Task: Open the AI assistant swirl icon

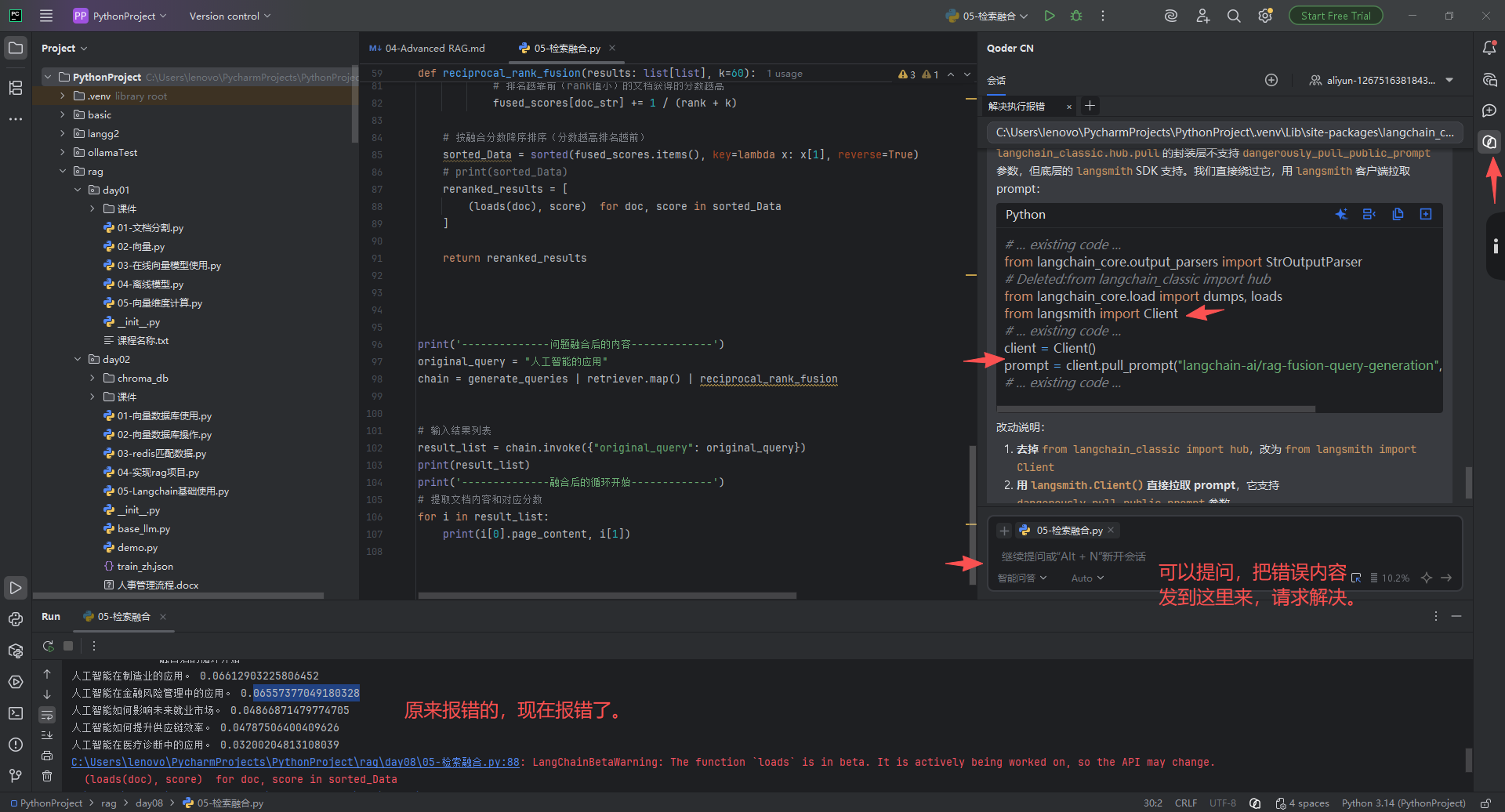Action: (x=1171, y=16)
